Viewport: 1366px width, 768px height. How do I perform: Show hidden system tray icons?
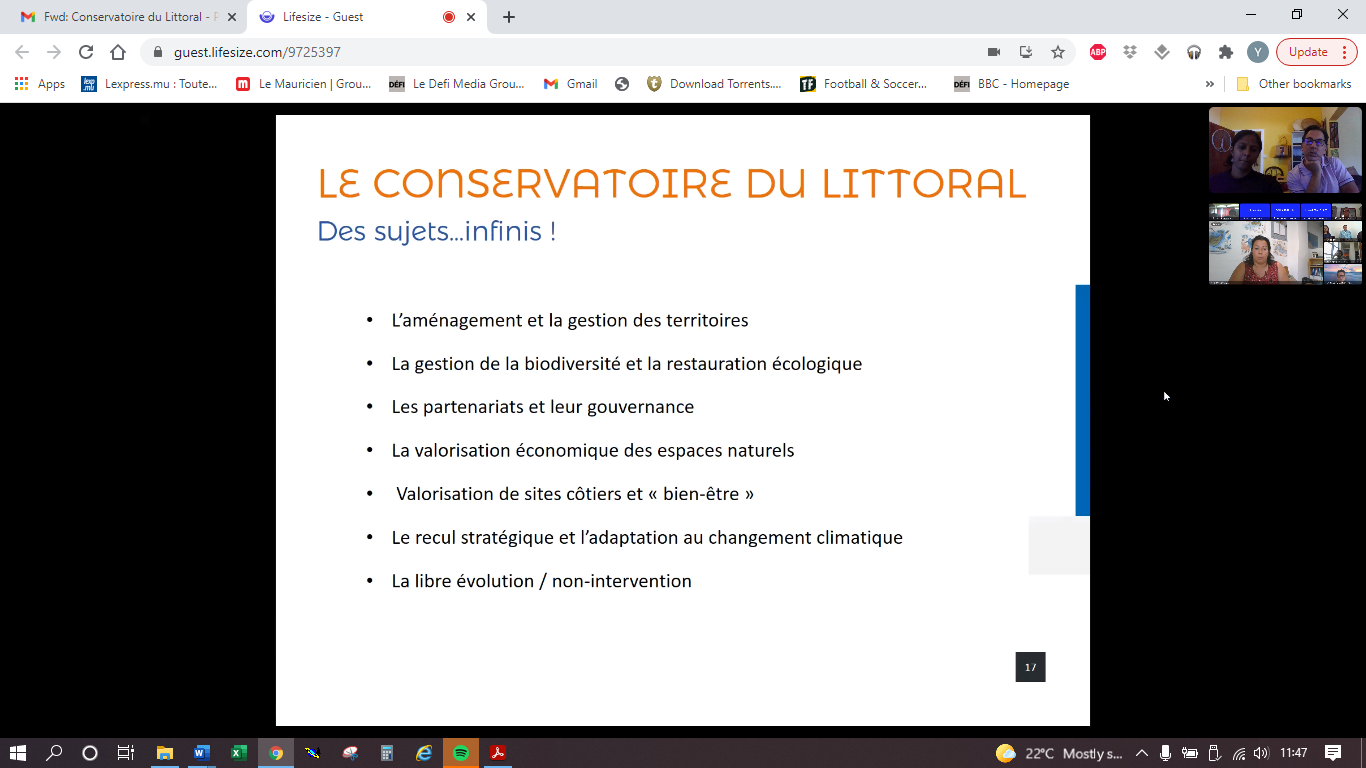pyautogui.click(x=1142, y=753)
